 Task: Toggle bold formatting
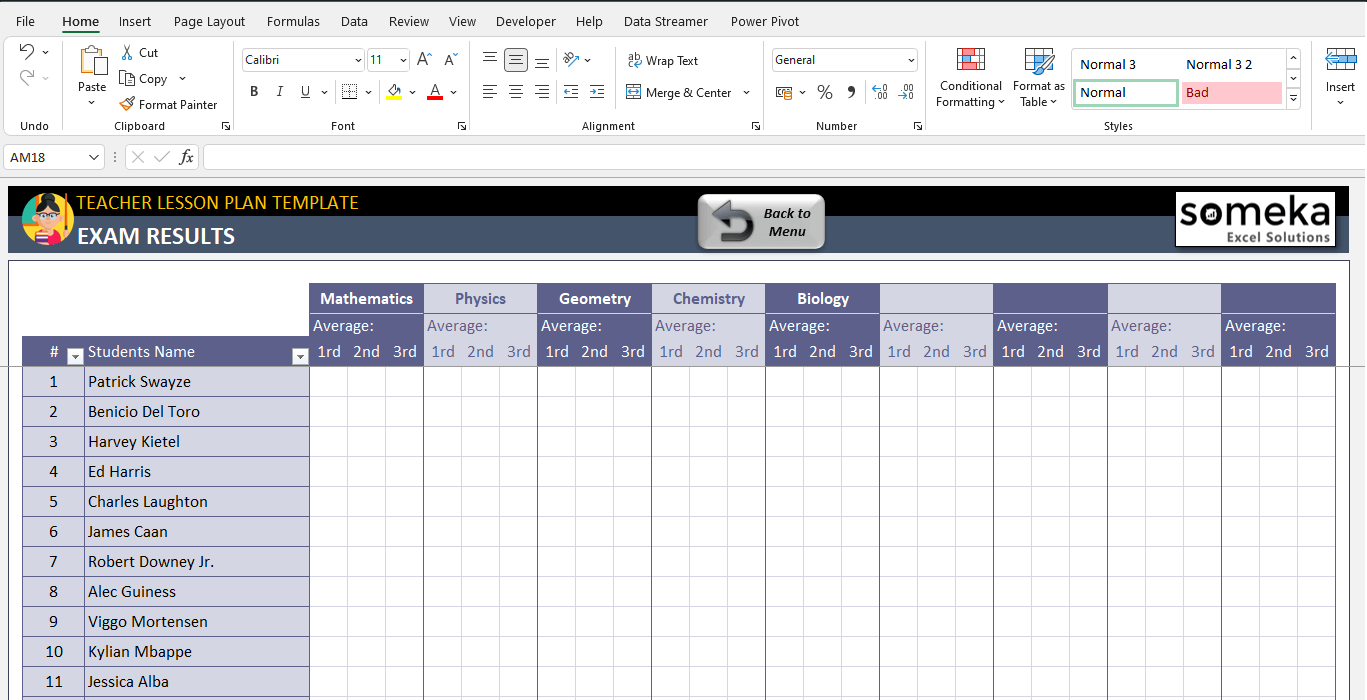[254, 91]
